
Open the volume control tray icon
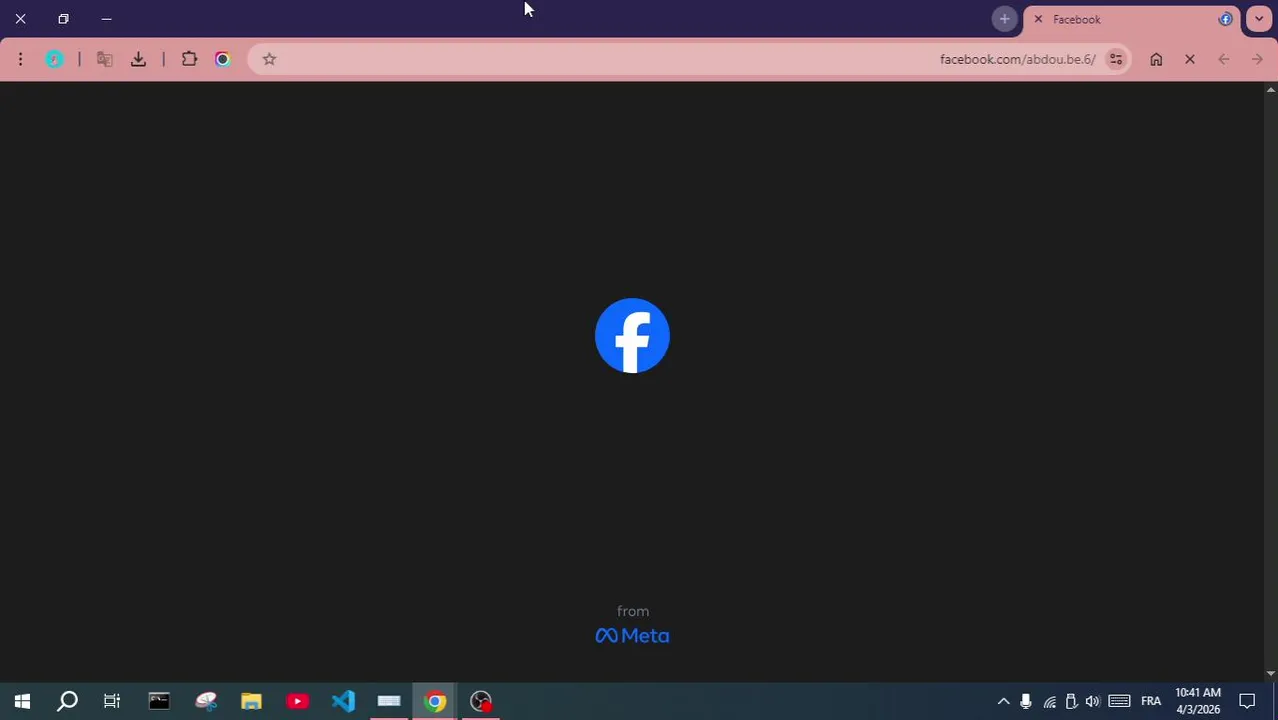tap(1093, 701)
